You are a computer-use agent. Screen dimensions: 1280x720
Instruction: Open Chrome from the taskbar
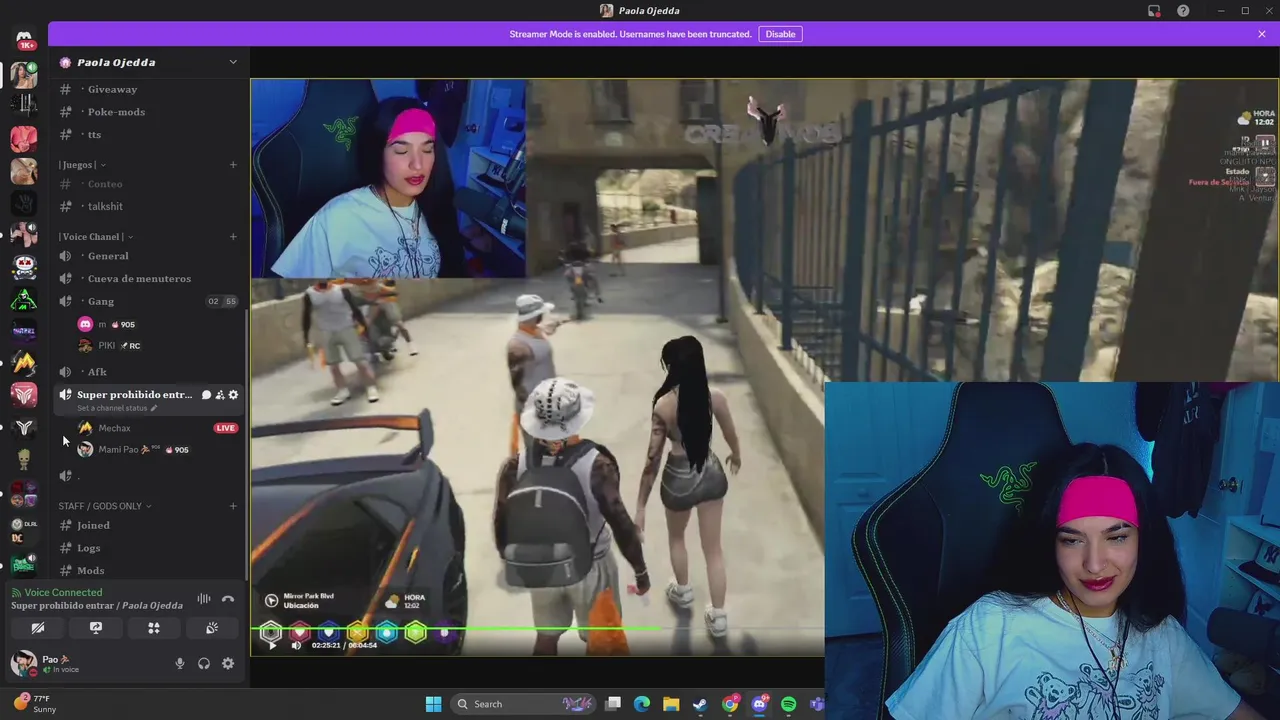coord(730,704)
